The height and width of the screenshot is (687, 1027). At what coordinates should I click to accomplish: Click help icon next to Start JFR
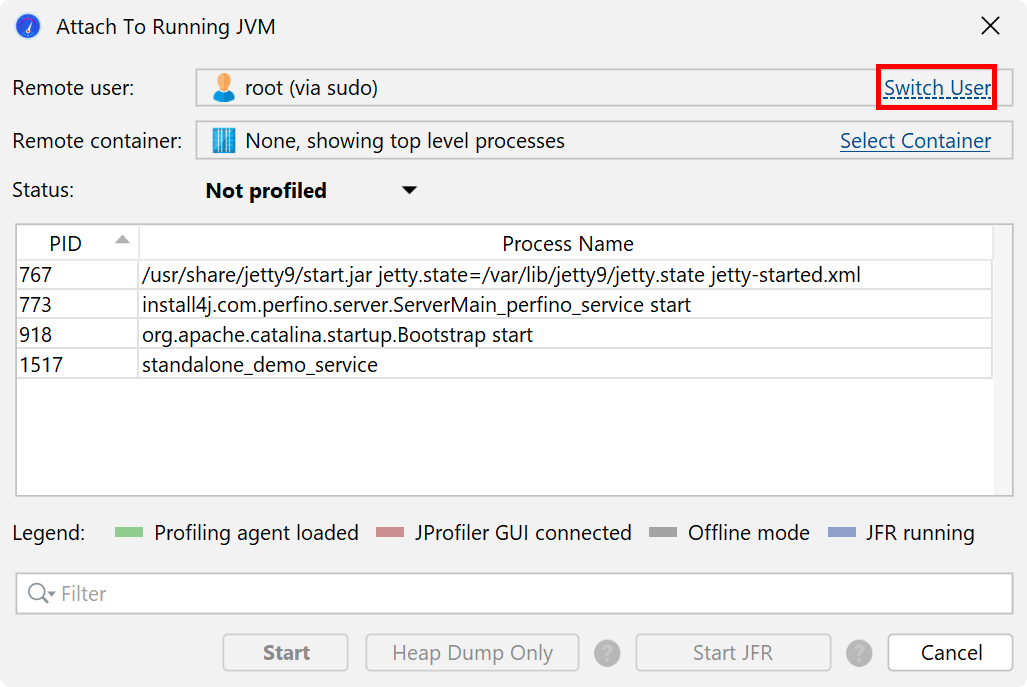[859, 653]
